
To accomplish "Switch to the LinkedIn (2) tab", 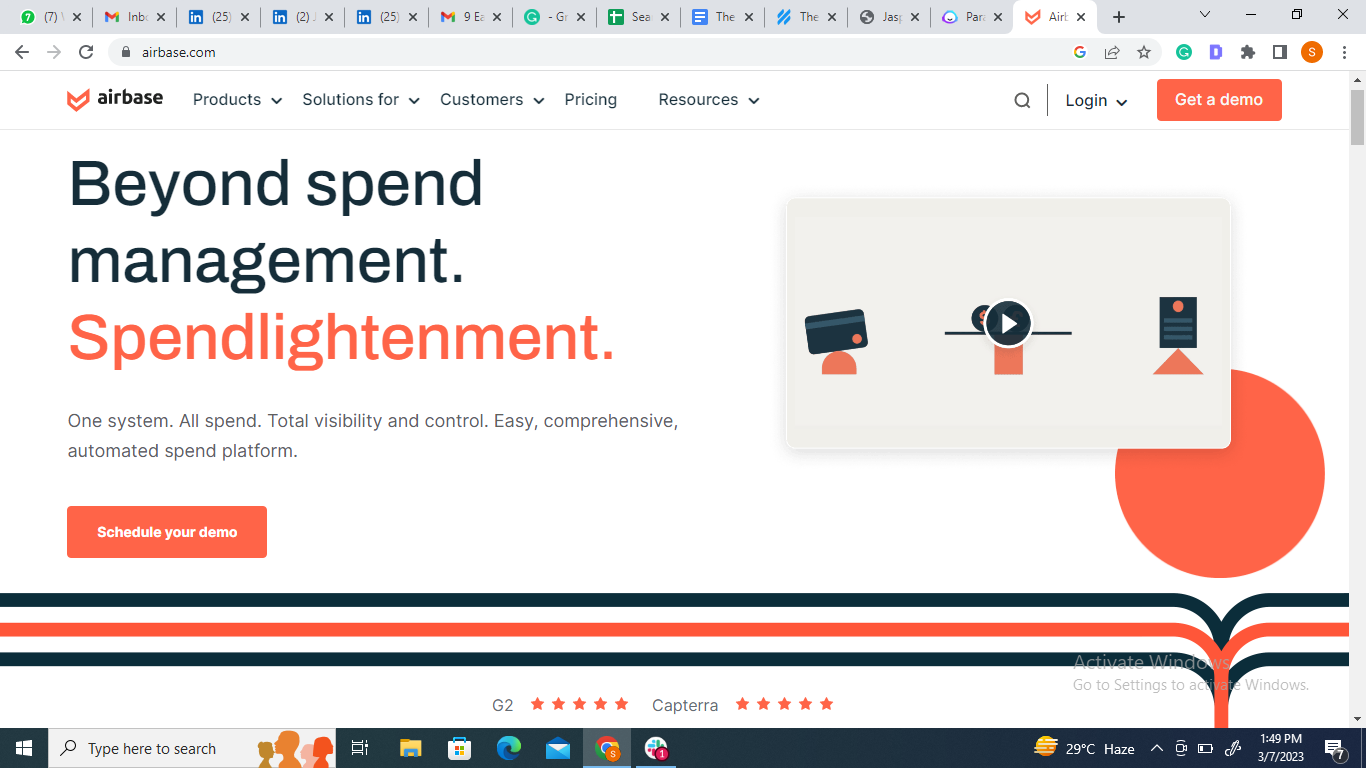I will click(x=302, y=17).
